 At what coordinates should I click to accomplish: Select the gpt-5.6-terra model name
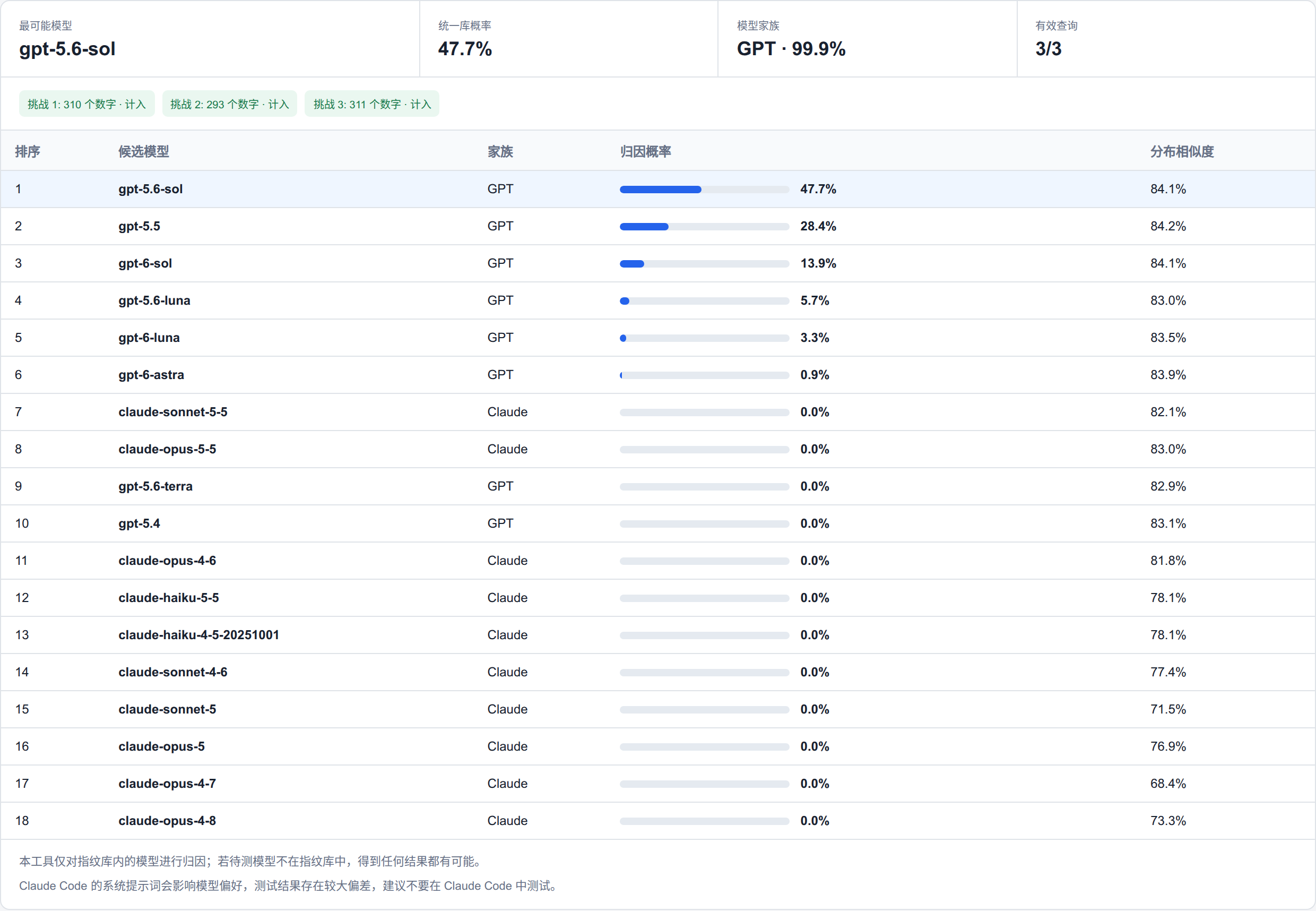tap(155, 486)
